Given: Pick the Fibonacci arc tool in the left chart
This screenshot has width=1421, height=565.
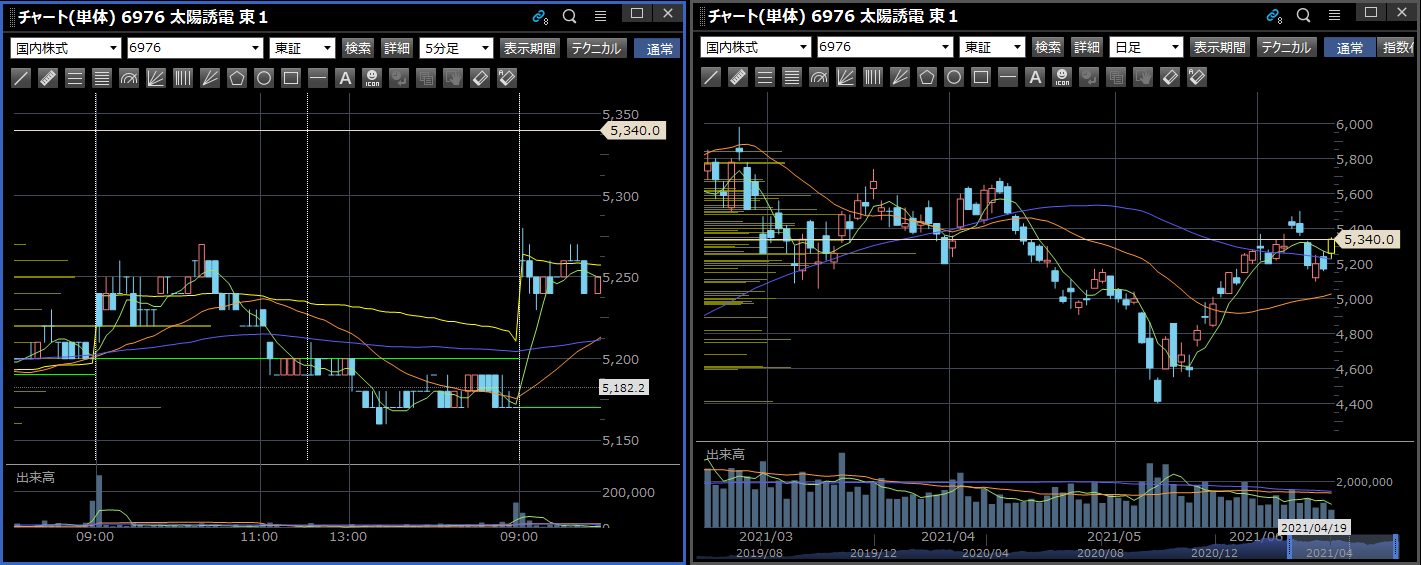Looking at the screenshot, I should [128, 78].
